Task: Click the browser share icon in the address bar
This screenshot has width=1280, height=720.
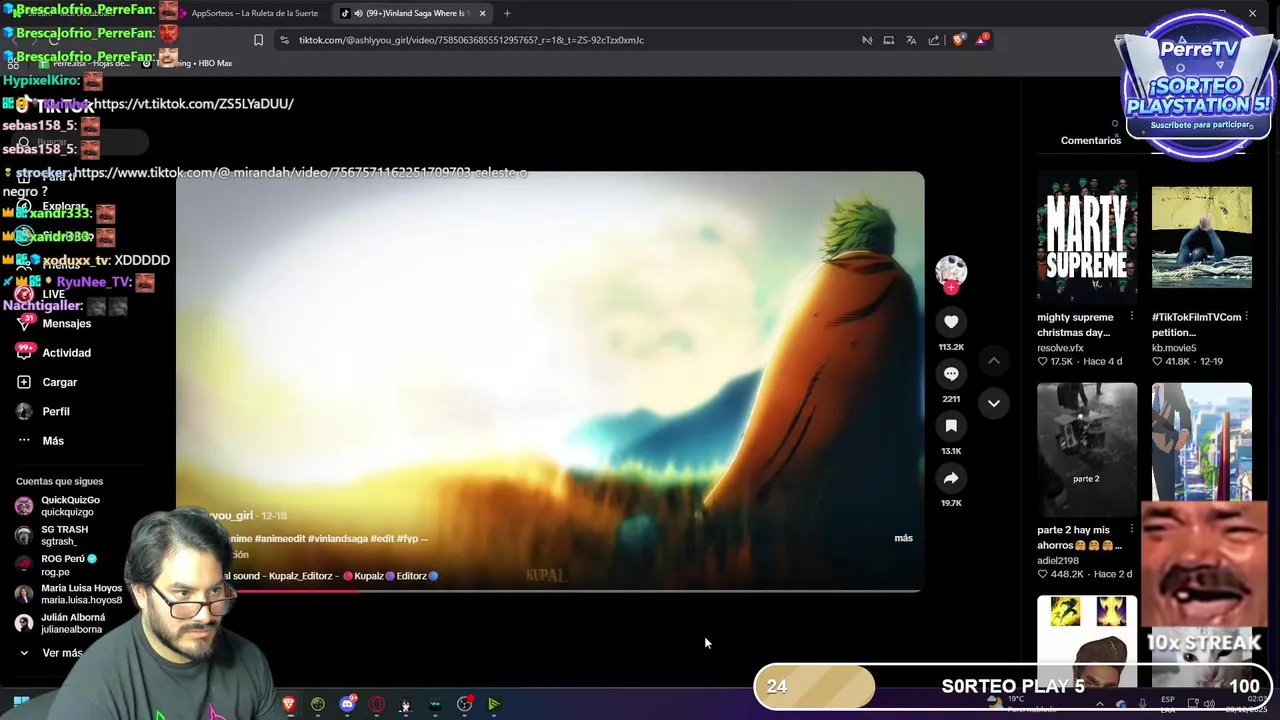Action: coord(934,40)
